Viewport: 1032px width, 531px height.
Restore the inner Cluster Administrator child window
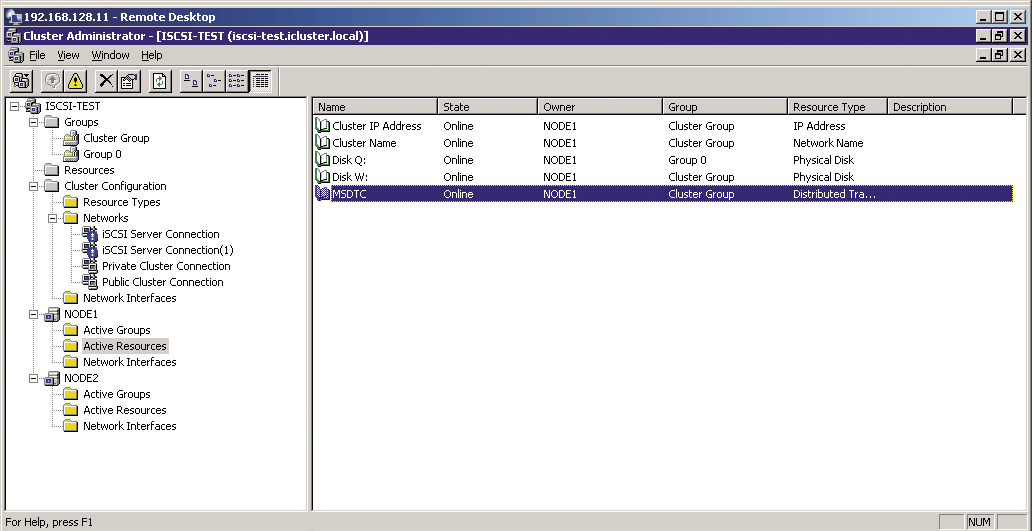[1000, 55]
